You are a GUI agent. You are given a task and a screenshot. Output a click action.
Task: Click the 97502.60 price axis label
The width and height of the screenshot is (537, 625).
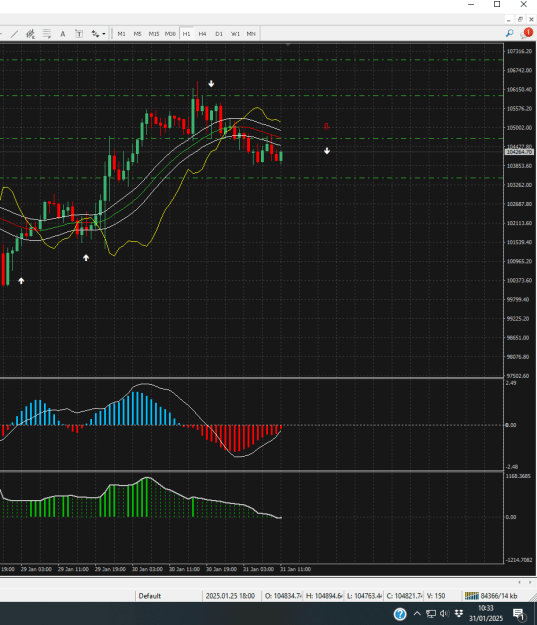pos(518,376)
